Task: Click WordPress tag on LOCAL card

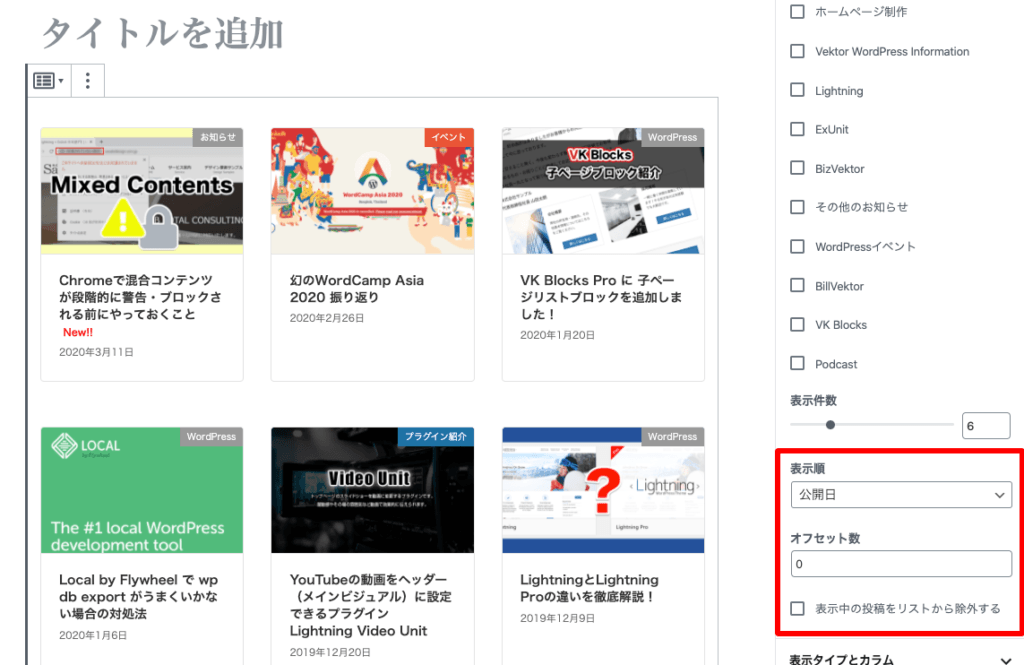Action: pos(211,436)
